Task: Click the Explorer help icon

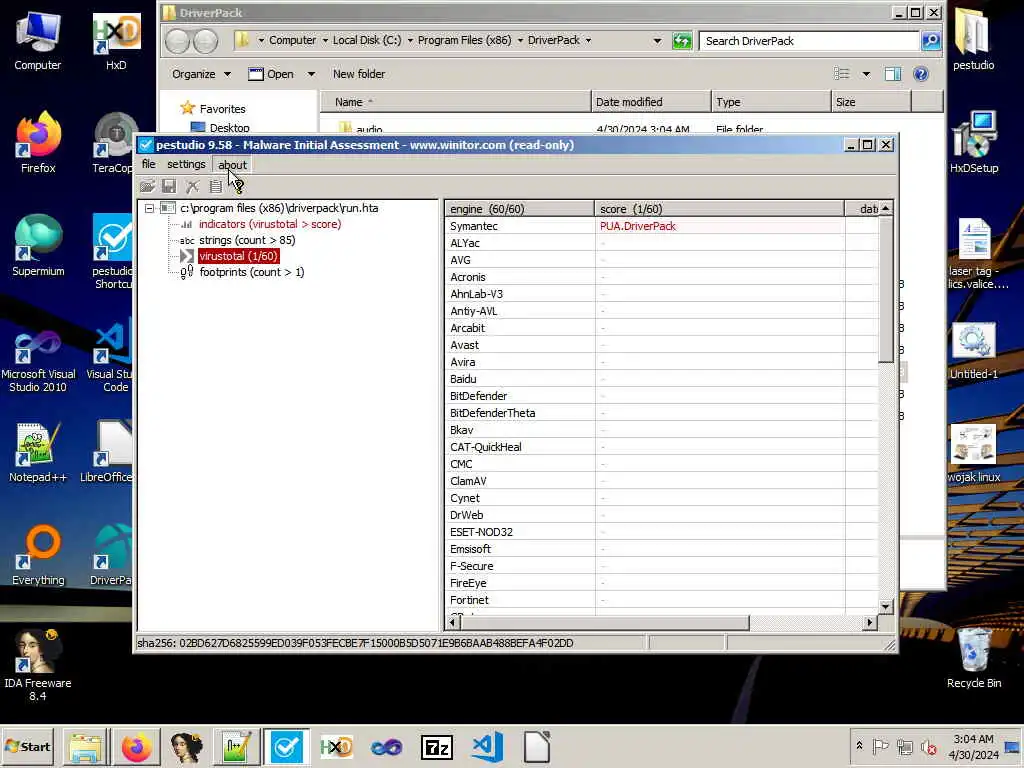Action: (x=921, y=74)
